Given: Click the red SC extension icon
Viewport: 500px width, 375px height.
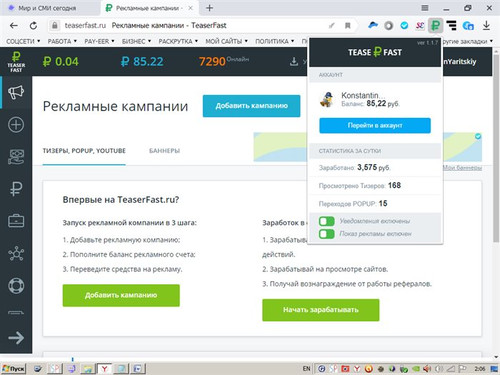Looking at the screenshot, I should [420, 26].
